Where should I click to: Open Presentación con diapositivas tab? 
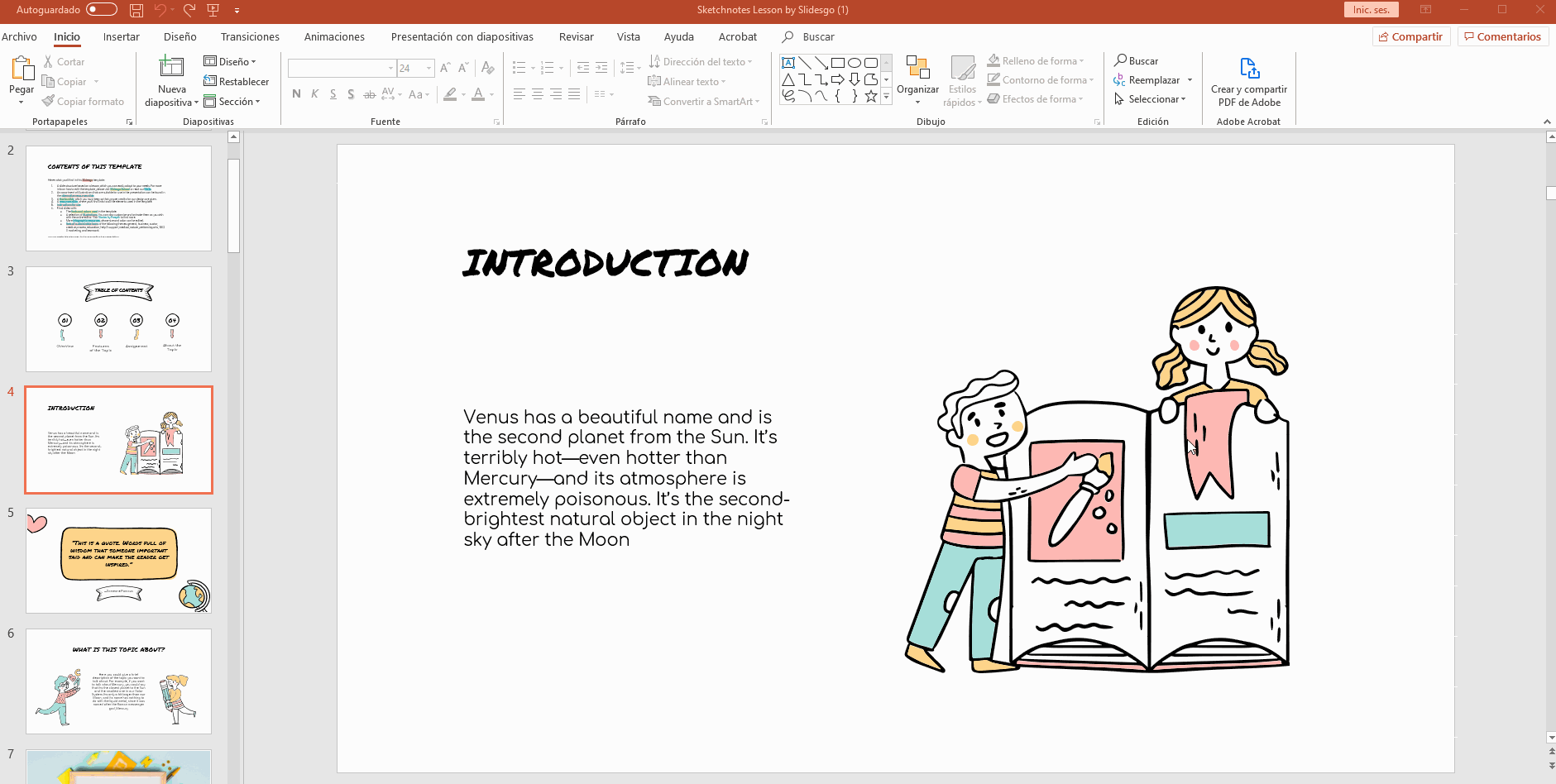[x=462, y=37]
